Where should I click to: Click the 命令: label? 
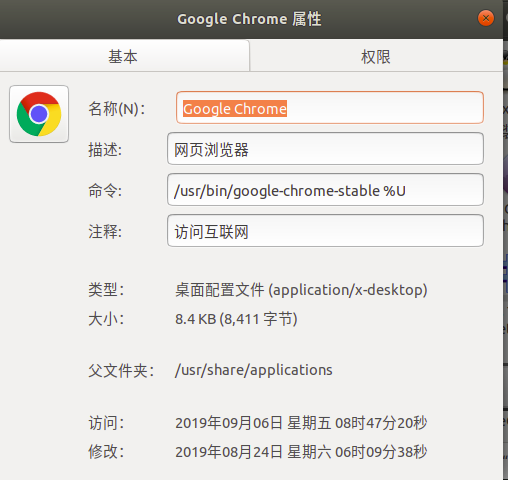tap(105, 191)
